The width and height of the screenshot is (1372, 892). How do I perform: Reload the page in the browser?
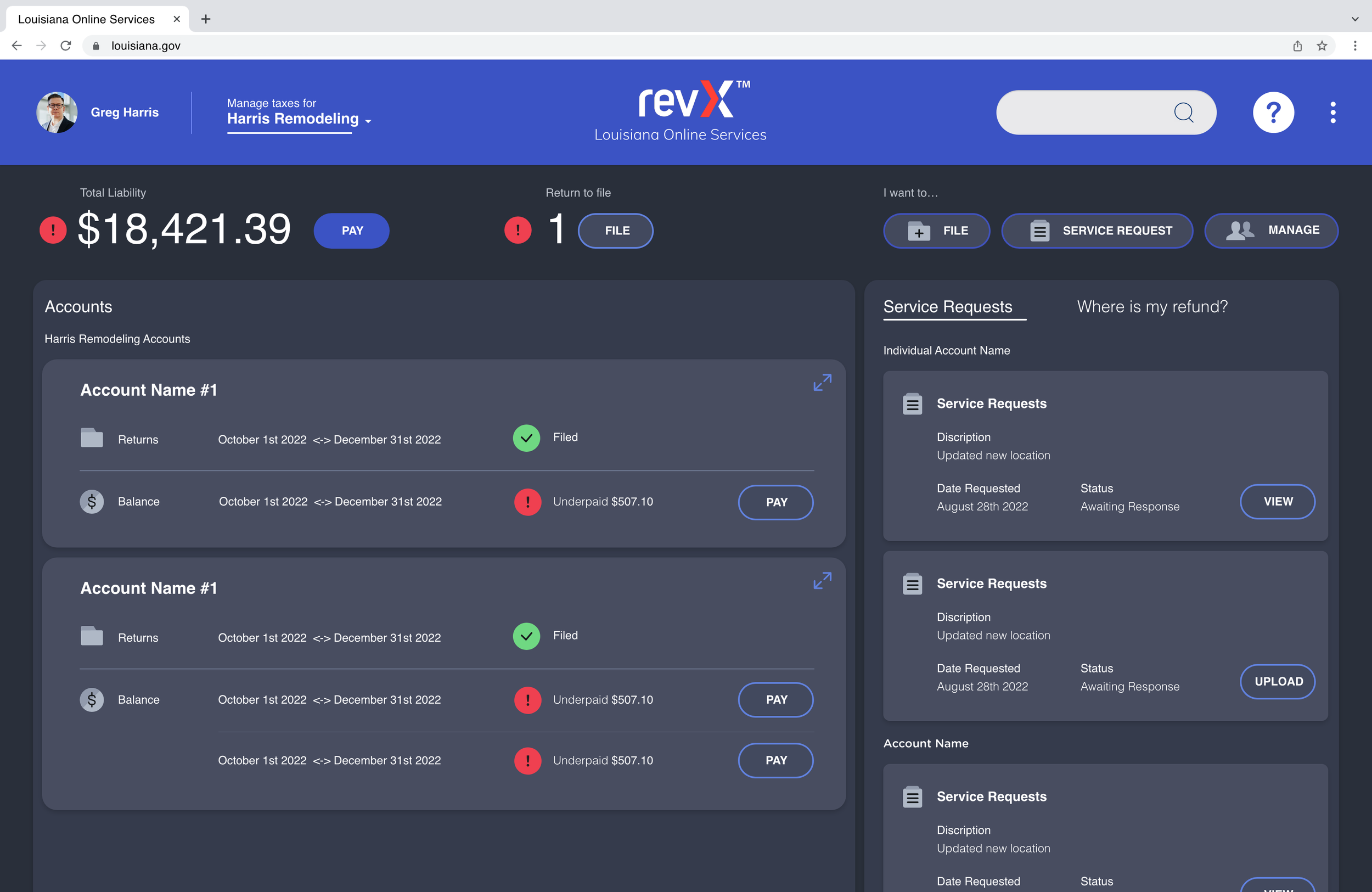66,46
